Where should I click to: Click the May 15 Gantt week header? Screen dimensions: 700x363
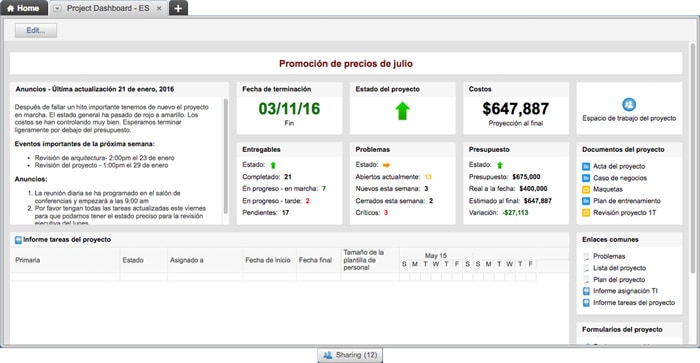436,255
